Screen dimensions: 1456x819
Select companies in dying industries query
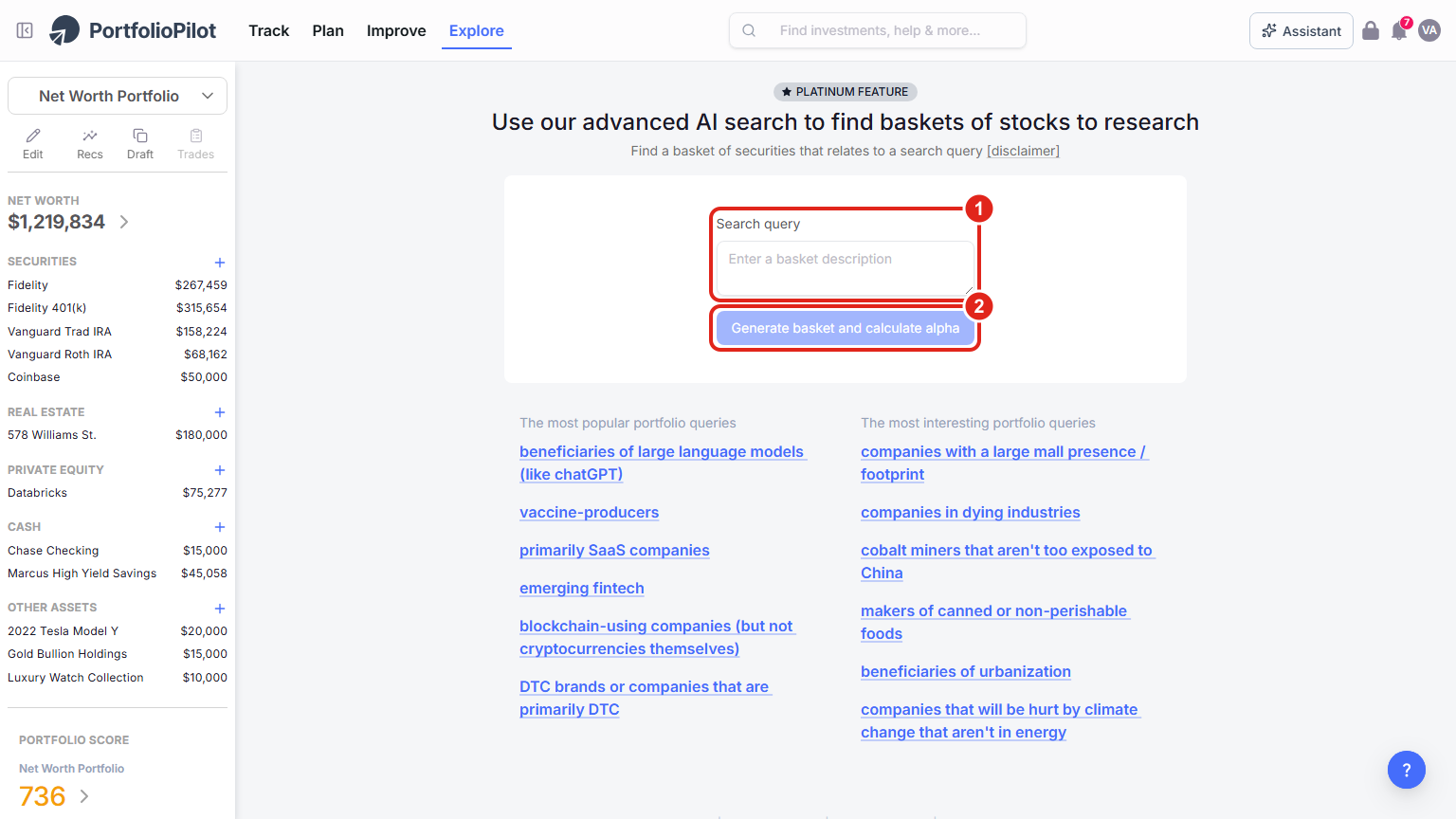click(x=971, y=512)
